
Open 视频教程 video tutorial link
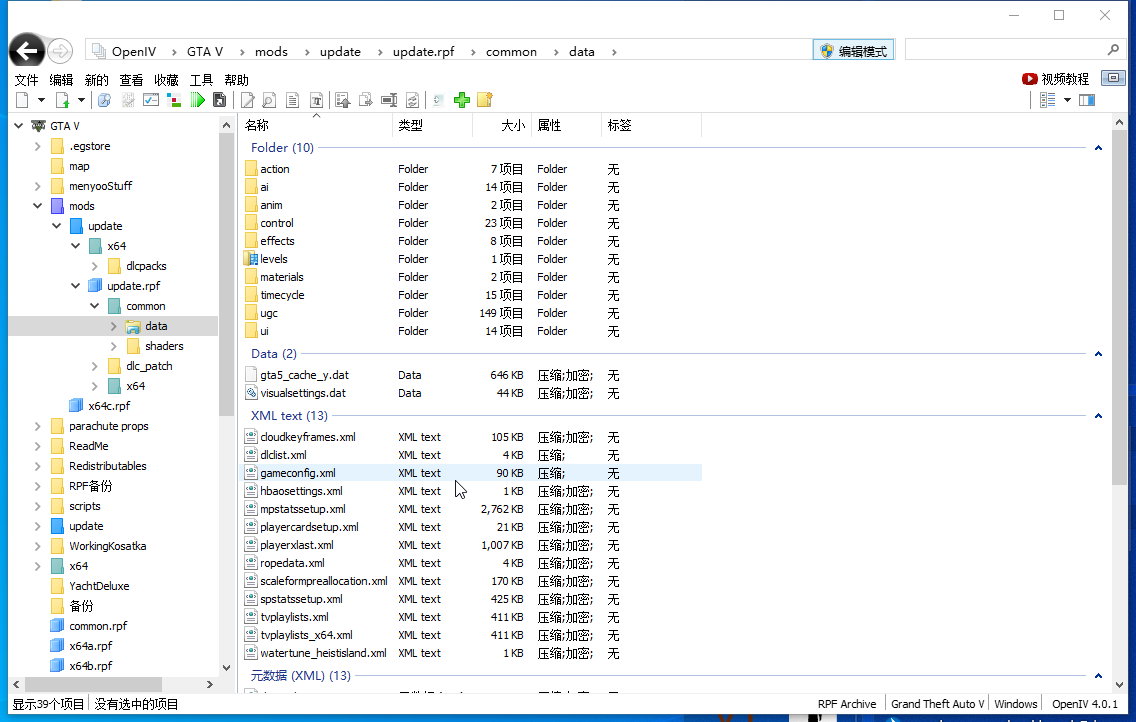coord(1056,79)
